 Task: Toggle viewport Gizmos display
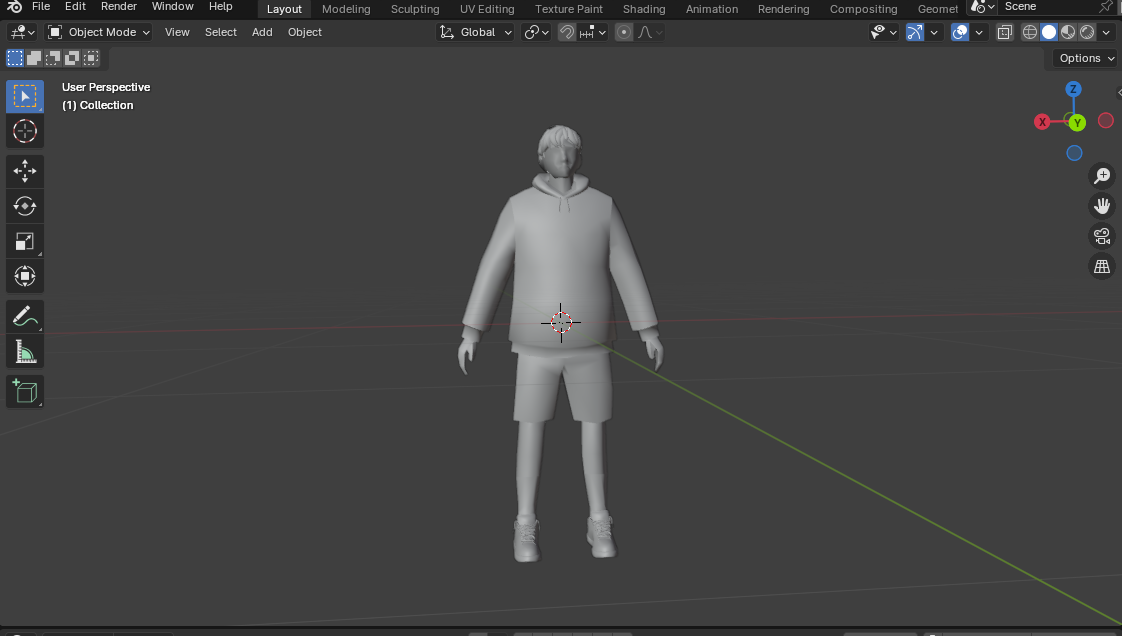(x=915, y=32)
